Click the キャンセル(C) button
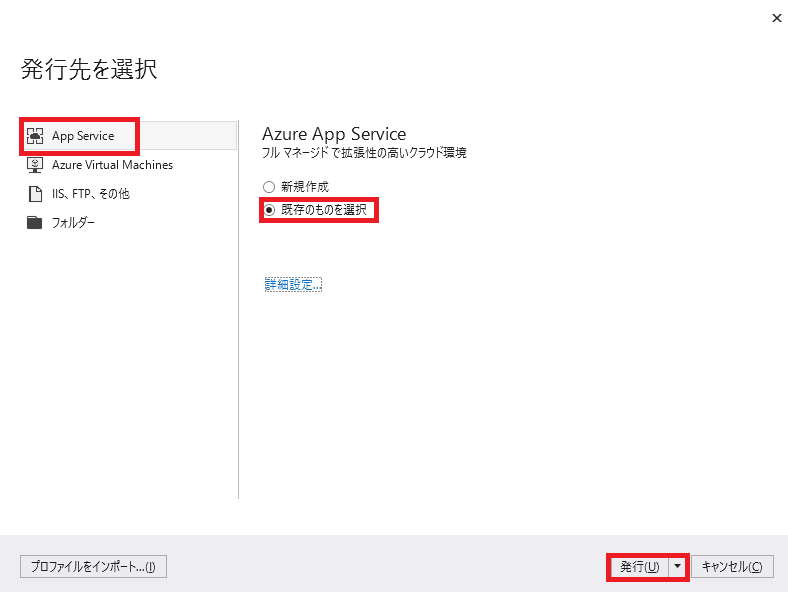Screen dimensions: 788x592 click(732, 567)
